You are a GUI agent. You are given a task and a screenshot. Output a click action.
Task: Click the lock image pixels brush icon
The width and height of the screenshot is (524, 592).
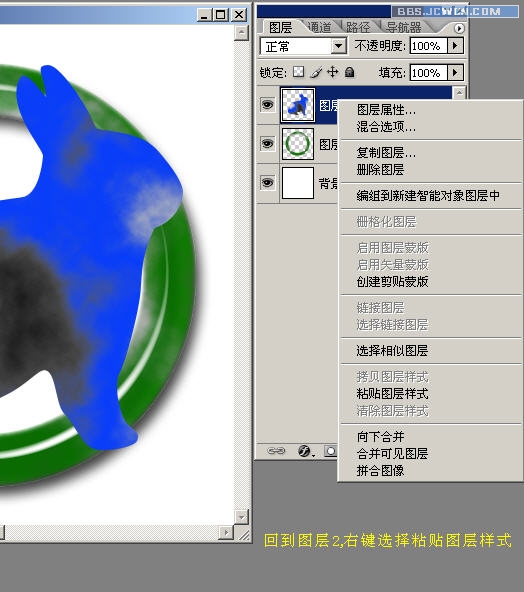(316, 72)
